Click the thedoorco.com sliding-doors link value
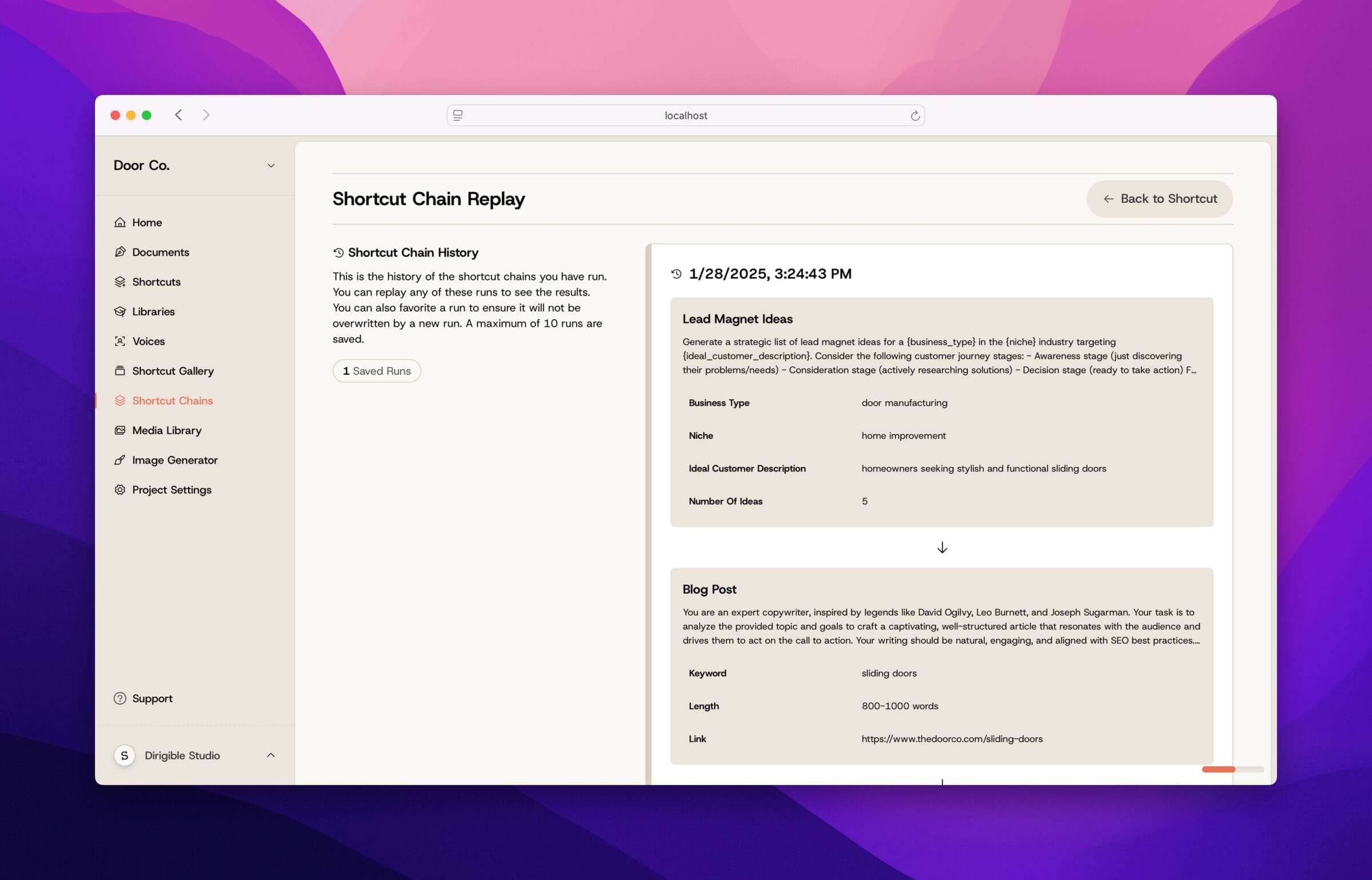The width and height of the screenshot is (1372, 880). [x=952, y=739]
